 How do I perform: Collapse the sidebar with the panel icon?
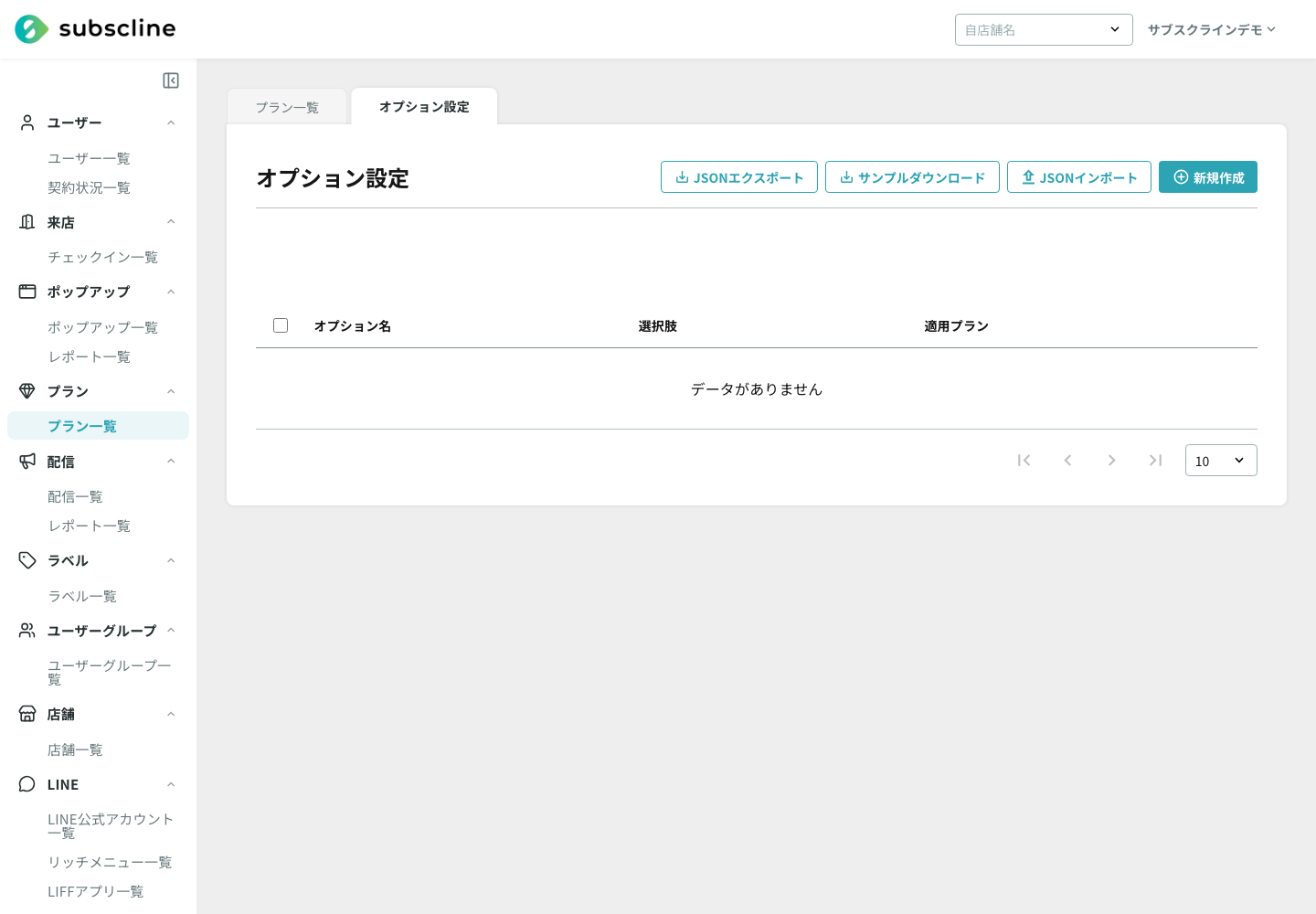171,80
